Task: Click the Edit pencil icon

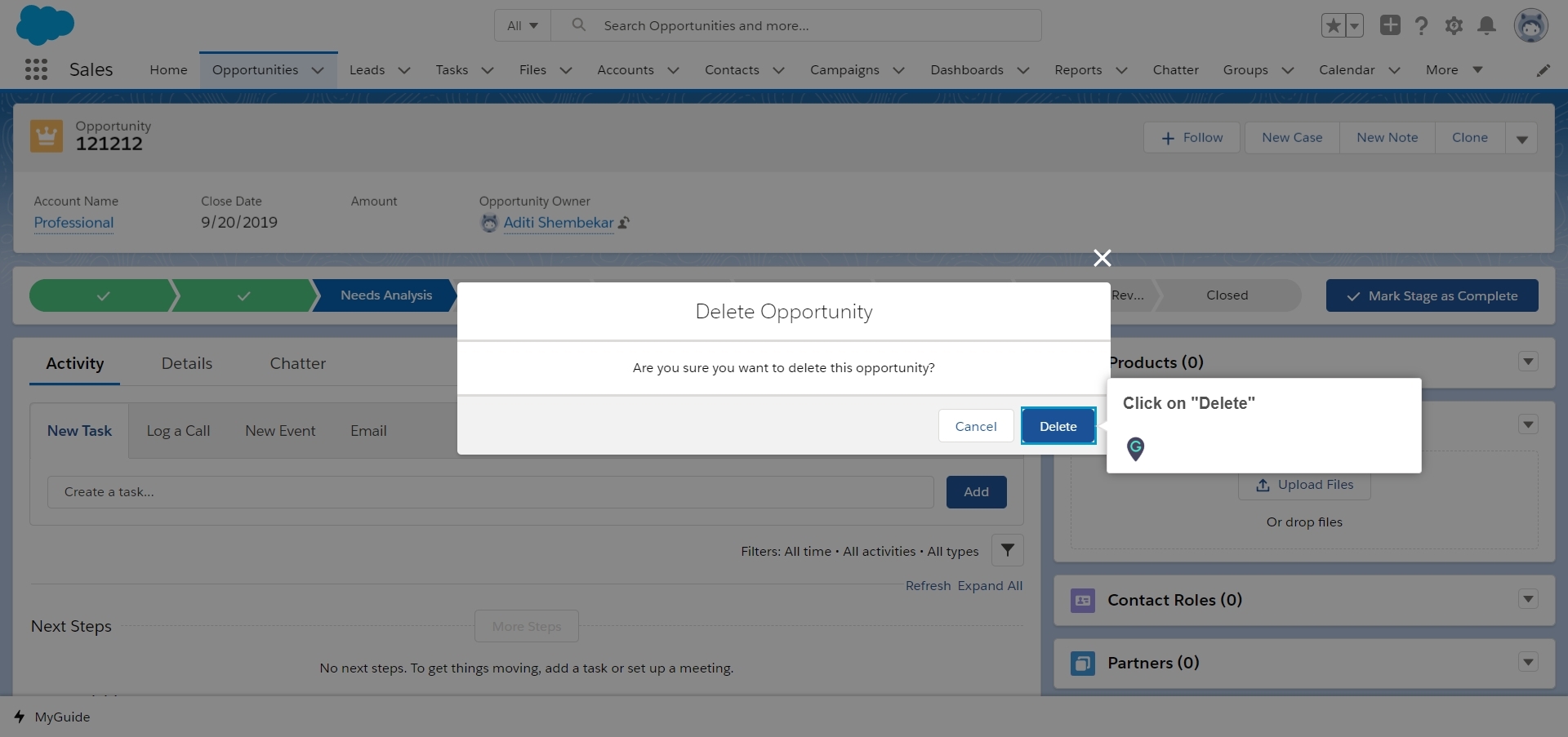Action: [1543, 70]
